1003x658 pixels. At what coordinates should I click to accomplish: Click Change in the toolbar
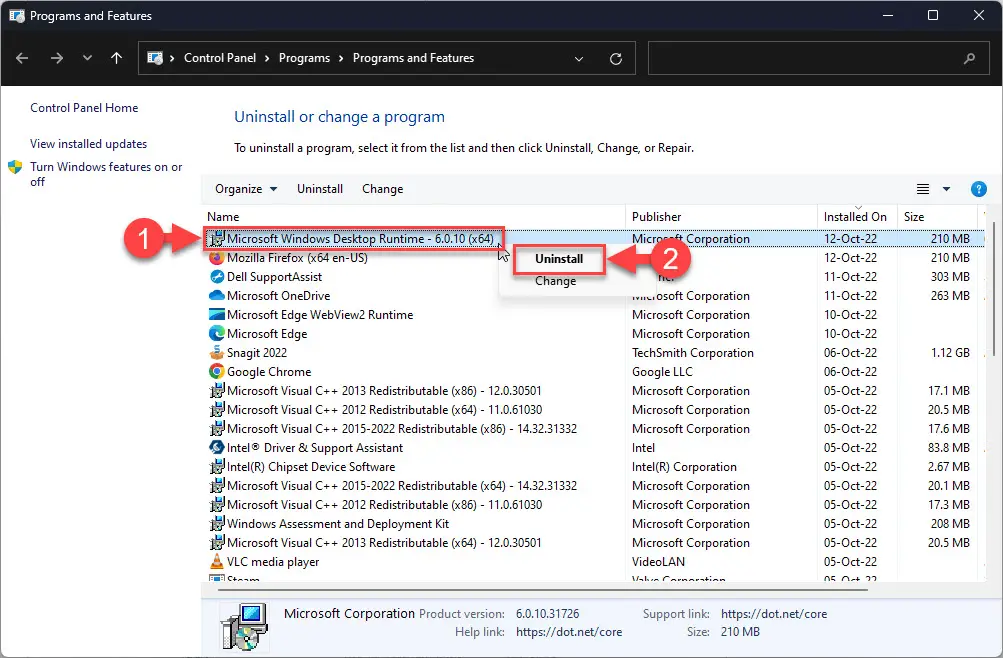pyautogui.click(x=383, y=189)
